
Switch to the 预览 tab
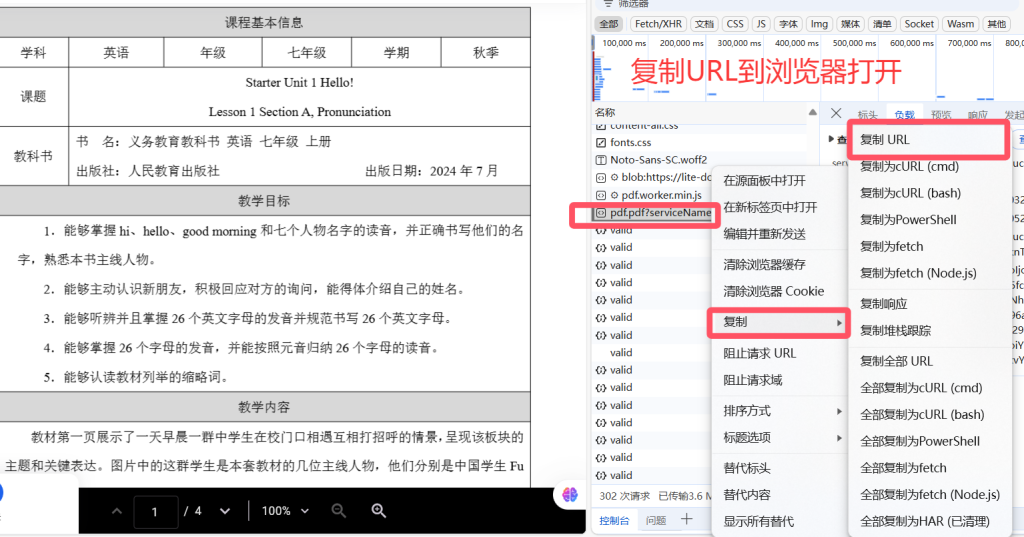(941, 115)
